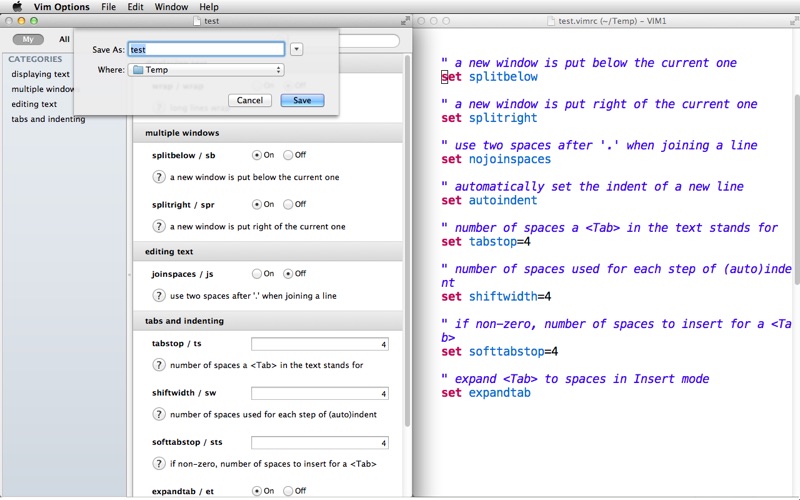Click 'set splitright' line in VIM window
This screenshot has height=500, width=800.
[489, 118]
